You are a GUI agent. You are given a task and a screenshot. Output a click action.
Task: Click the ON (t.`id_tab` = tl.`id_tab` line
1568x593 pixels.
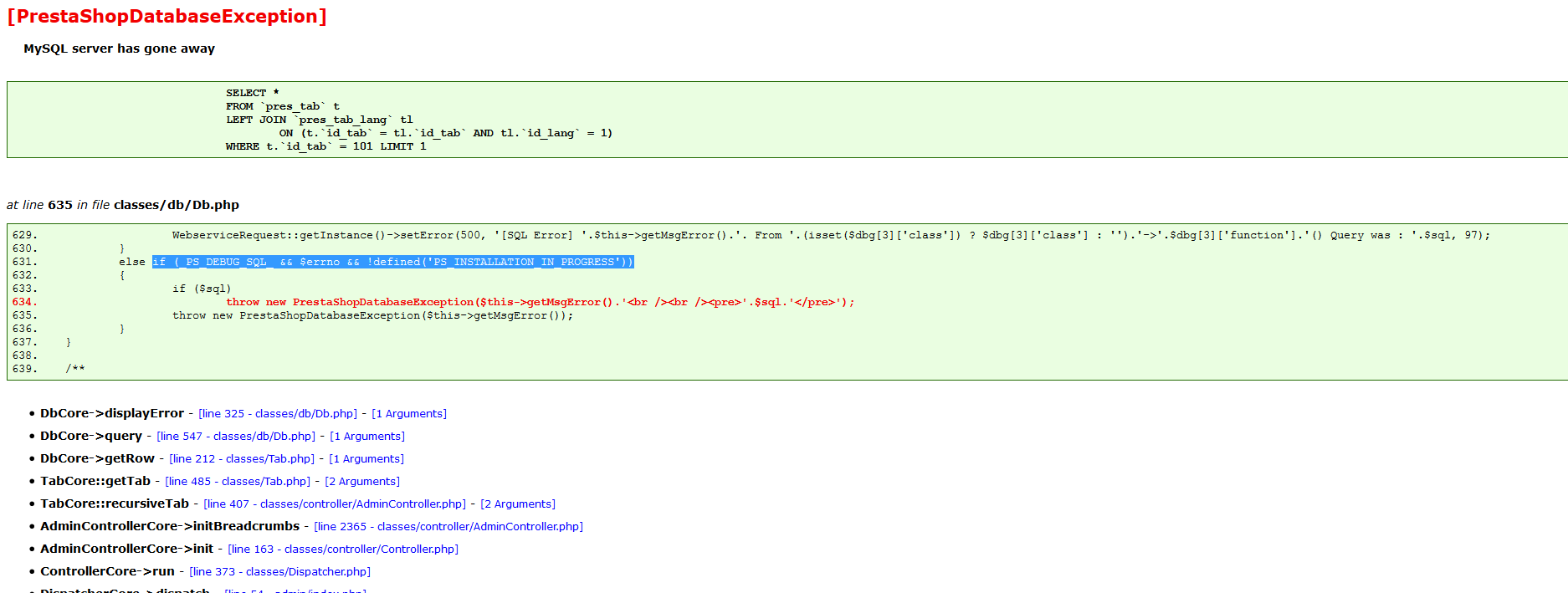pos(446,133)
